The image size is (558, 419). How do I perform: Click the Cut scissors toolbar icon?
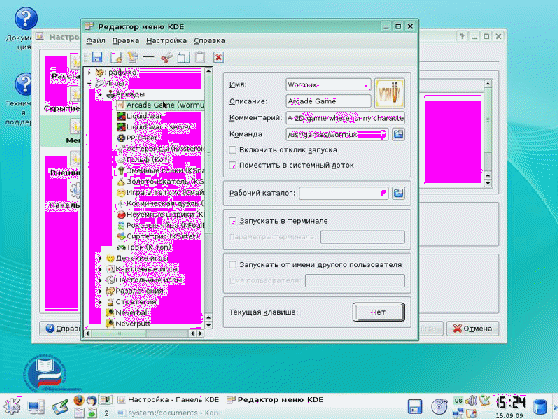click(167, 57)
